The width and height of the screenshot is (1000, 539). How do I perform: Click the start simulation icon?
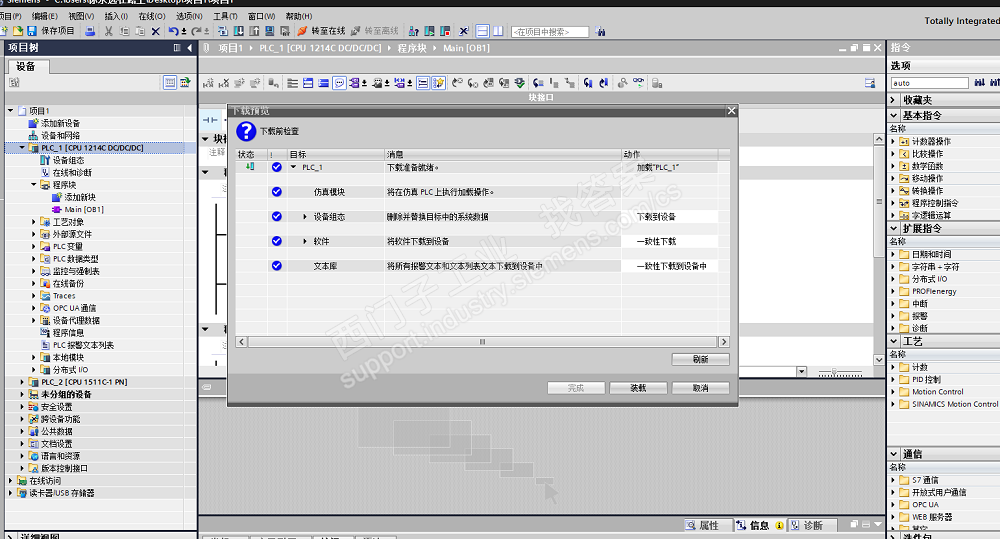[x=270, y=31]
